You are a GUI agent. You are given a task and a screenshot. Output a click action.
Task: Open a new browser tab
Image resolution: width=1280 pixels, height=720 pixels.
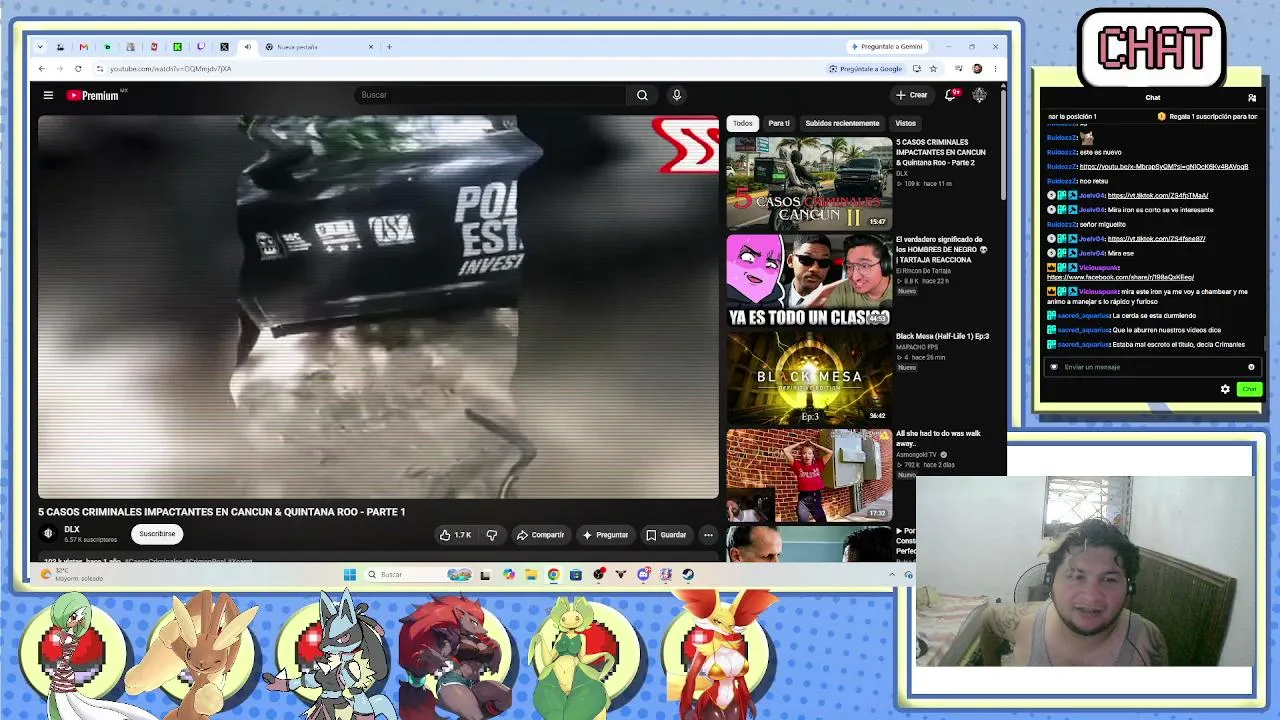pyautogui.click(x=389, y=47)
